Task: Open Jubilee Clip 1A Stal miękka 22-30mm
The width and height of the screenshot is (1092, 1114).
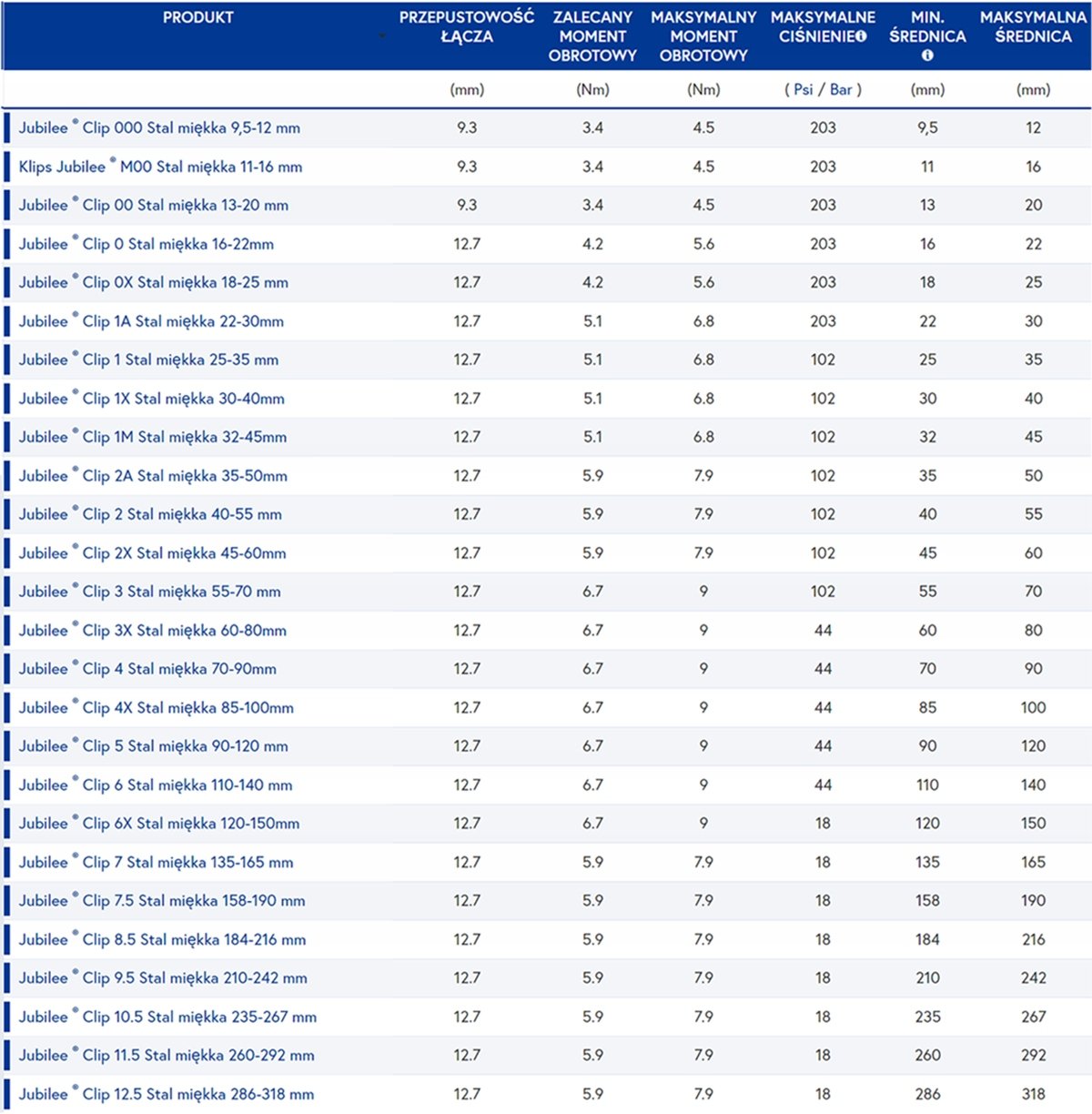Action: [151, 321]
